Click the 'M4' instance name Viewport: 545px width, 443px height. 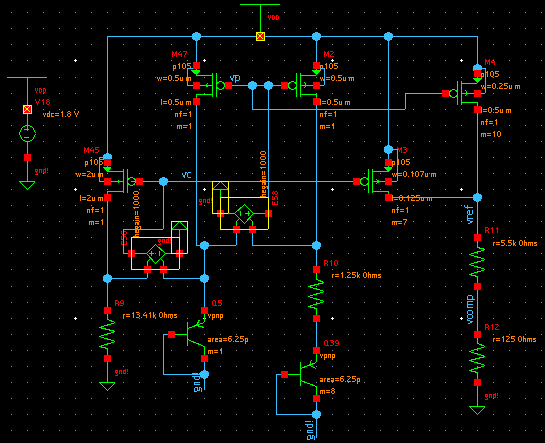[x=490, y=62]
